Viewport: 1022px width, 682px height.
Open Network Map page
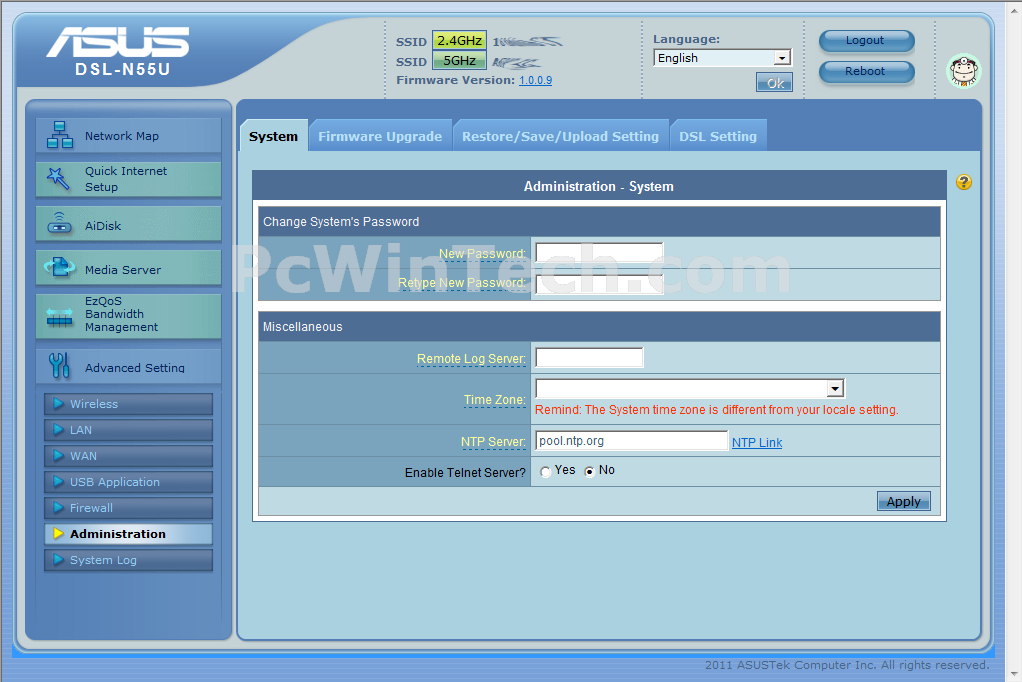pos(128,135)
